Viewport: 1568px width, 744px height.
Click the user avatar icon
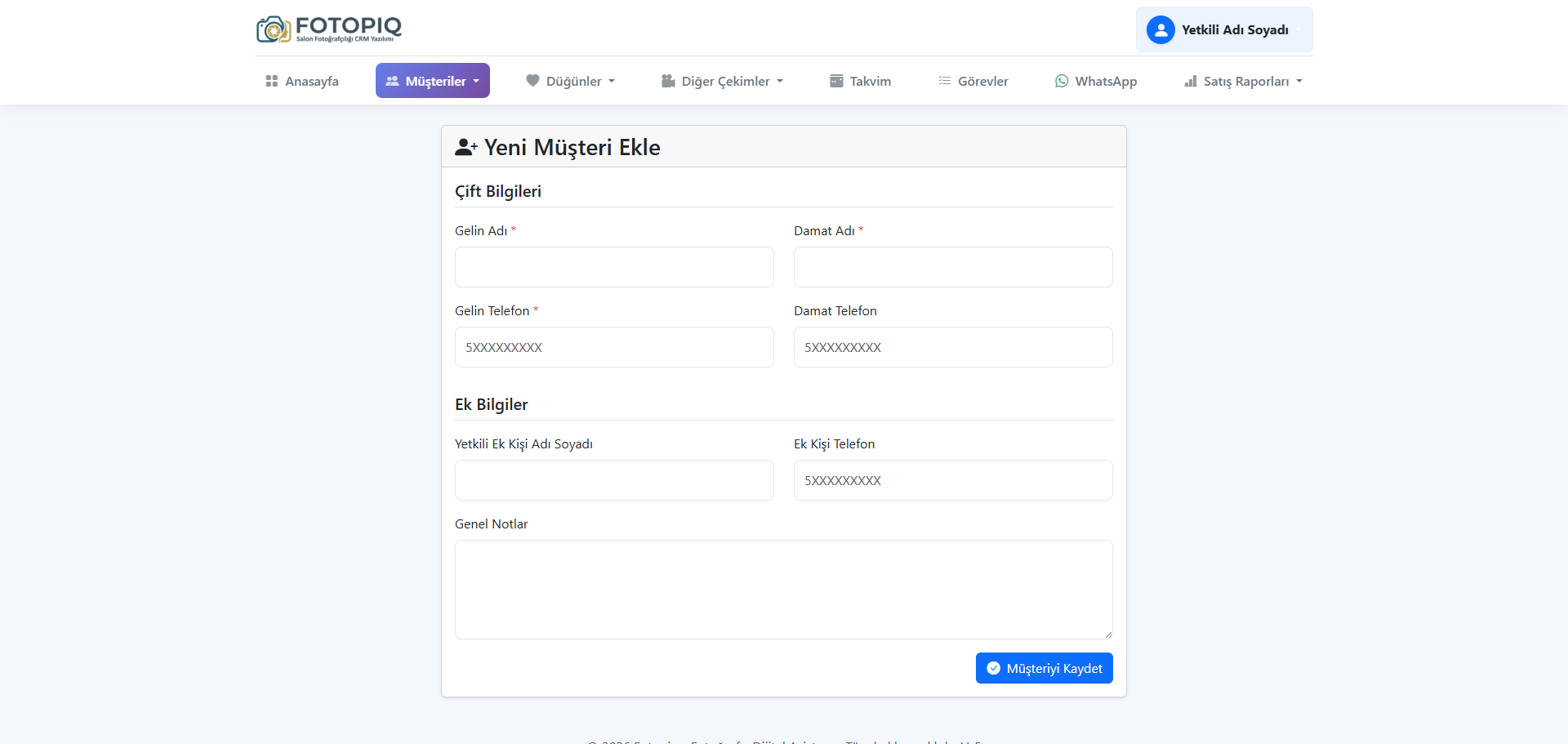pyautogui.click(x=1160, y=30)
